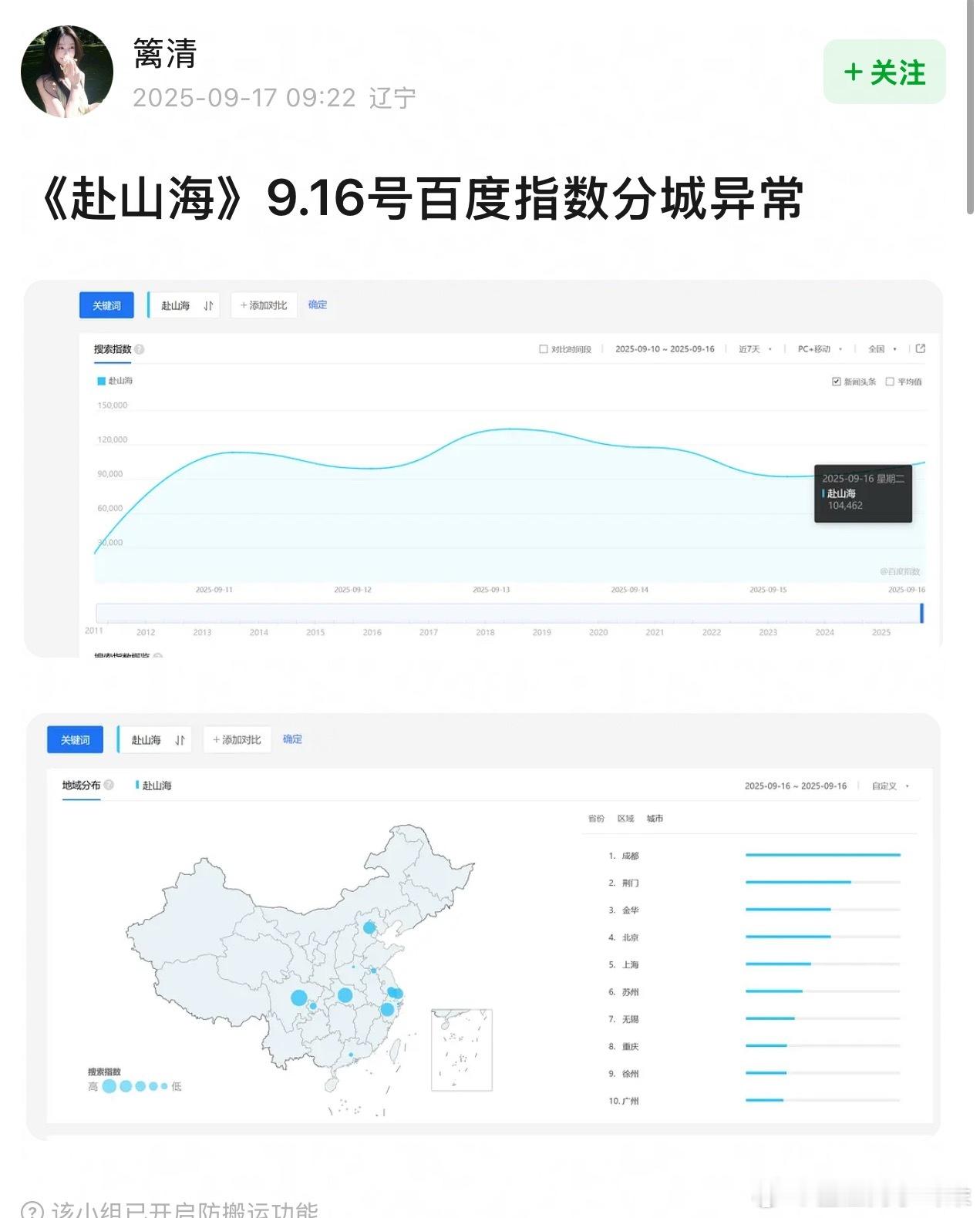Click the Guangzhou bubble on the China map
This screenshot has width=980, height=1218.
[x=351, y=1055]
